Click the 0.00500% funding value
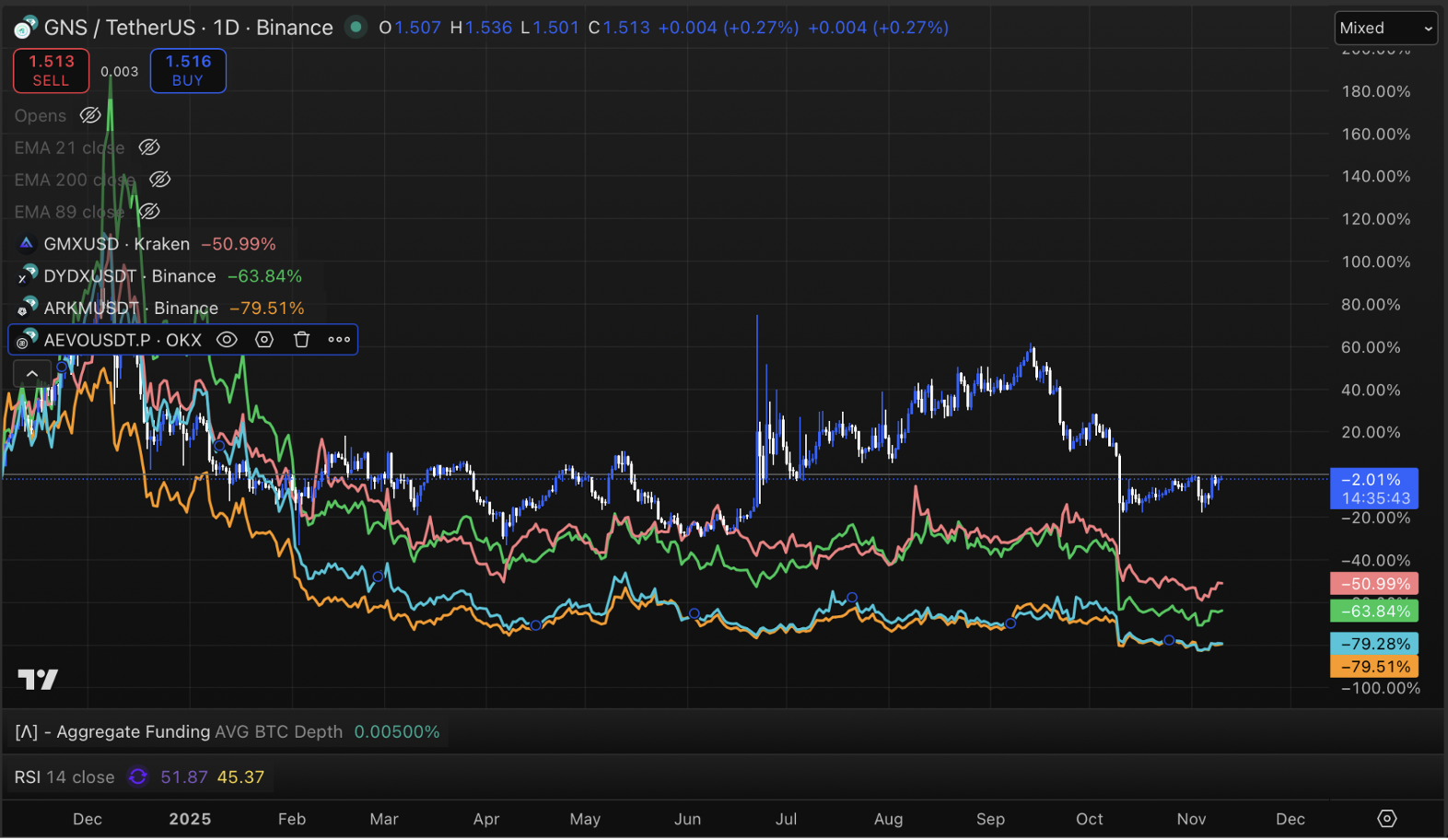The width and height of the screenshot is (1448, 840). point(397,732)
